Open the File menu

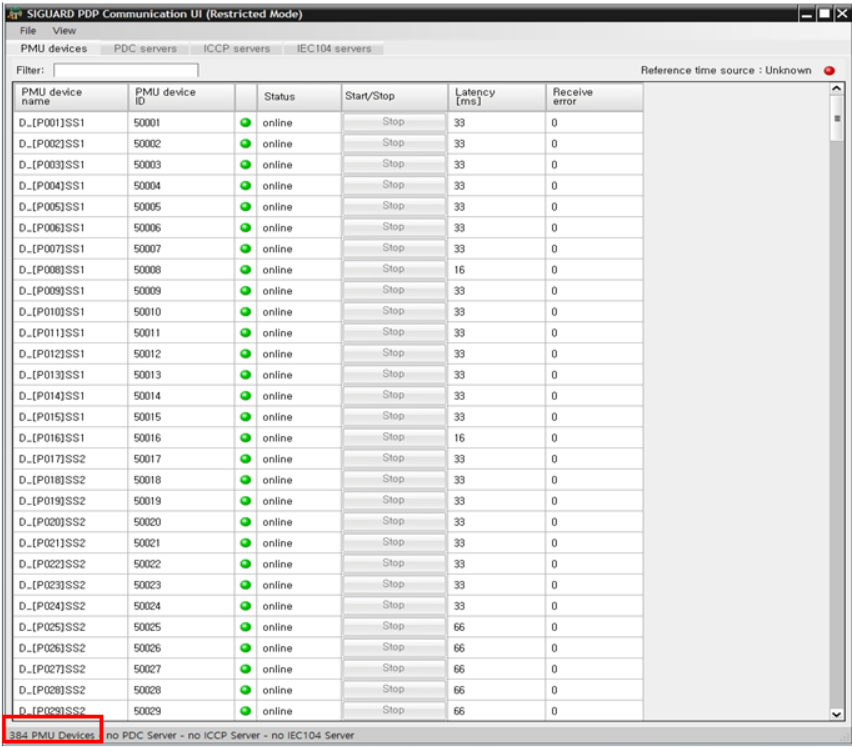click(x=28, y=31)
